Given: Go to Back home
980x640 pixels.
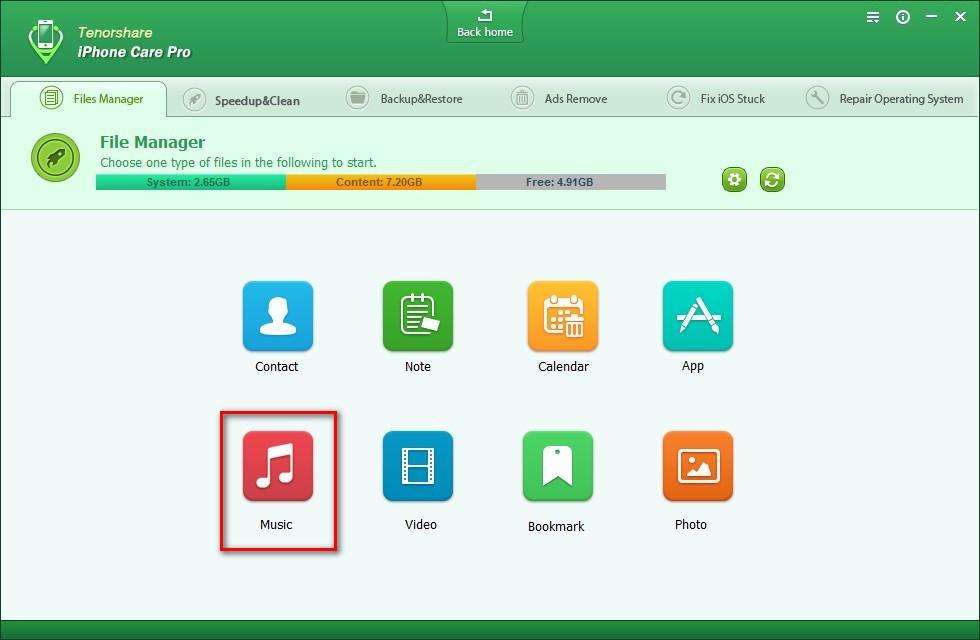Looking at the screenshot, I should click(485, 23).
